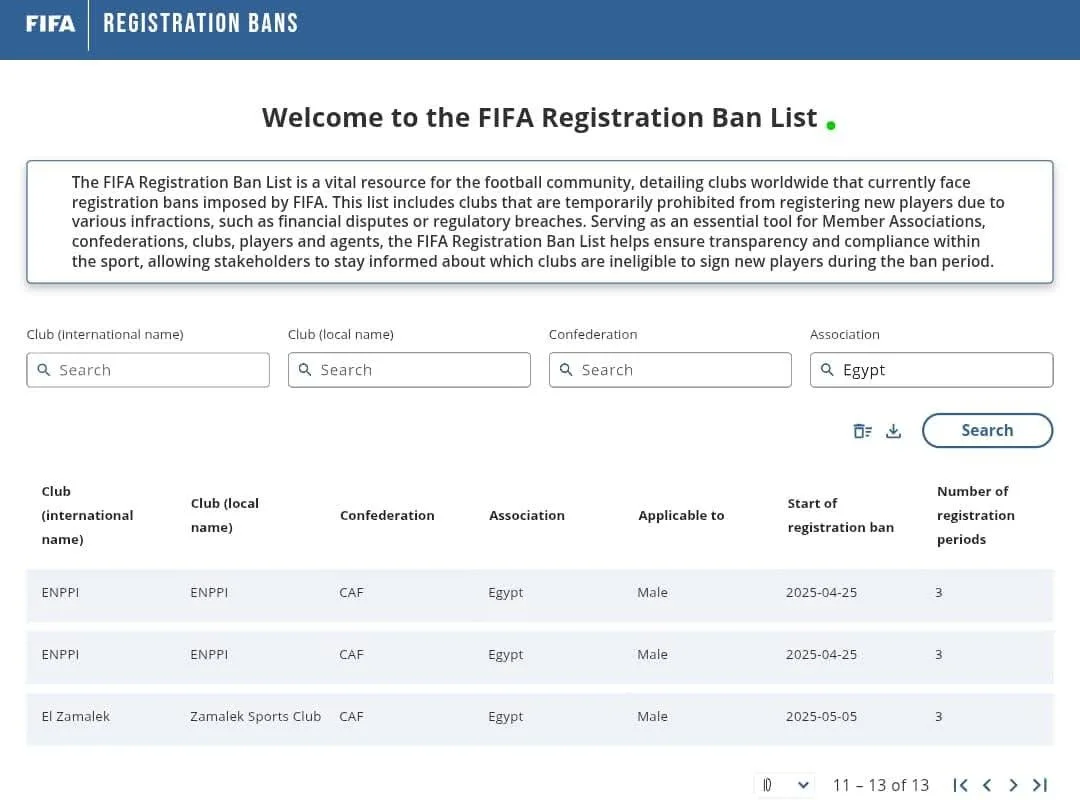Screen dimensions: 1080x800
Task: Click the 2025-05-05 start date cell
Action: (x=822, y=717)
